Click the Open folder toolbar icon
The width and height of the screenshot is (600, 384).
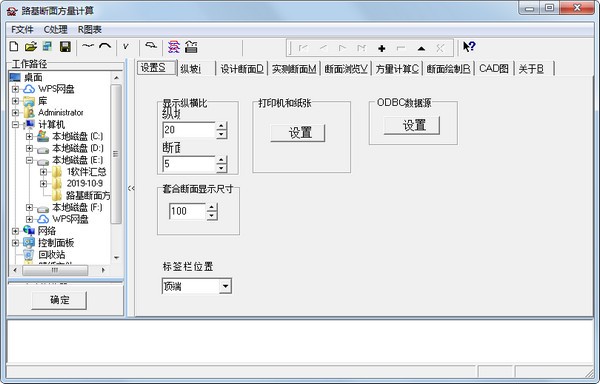[x=31, y=47]
